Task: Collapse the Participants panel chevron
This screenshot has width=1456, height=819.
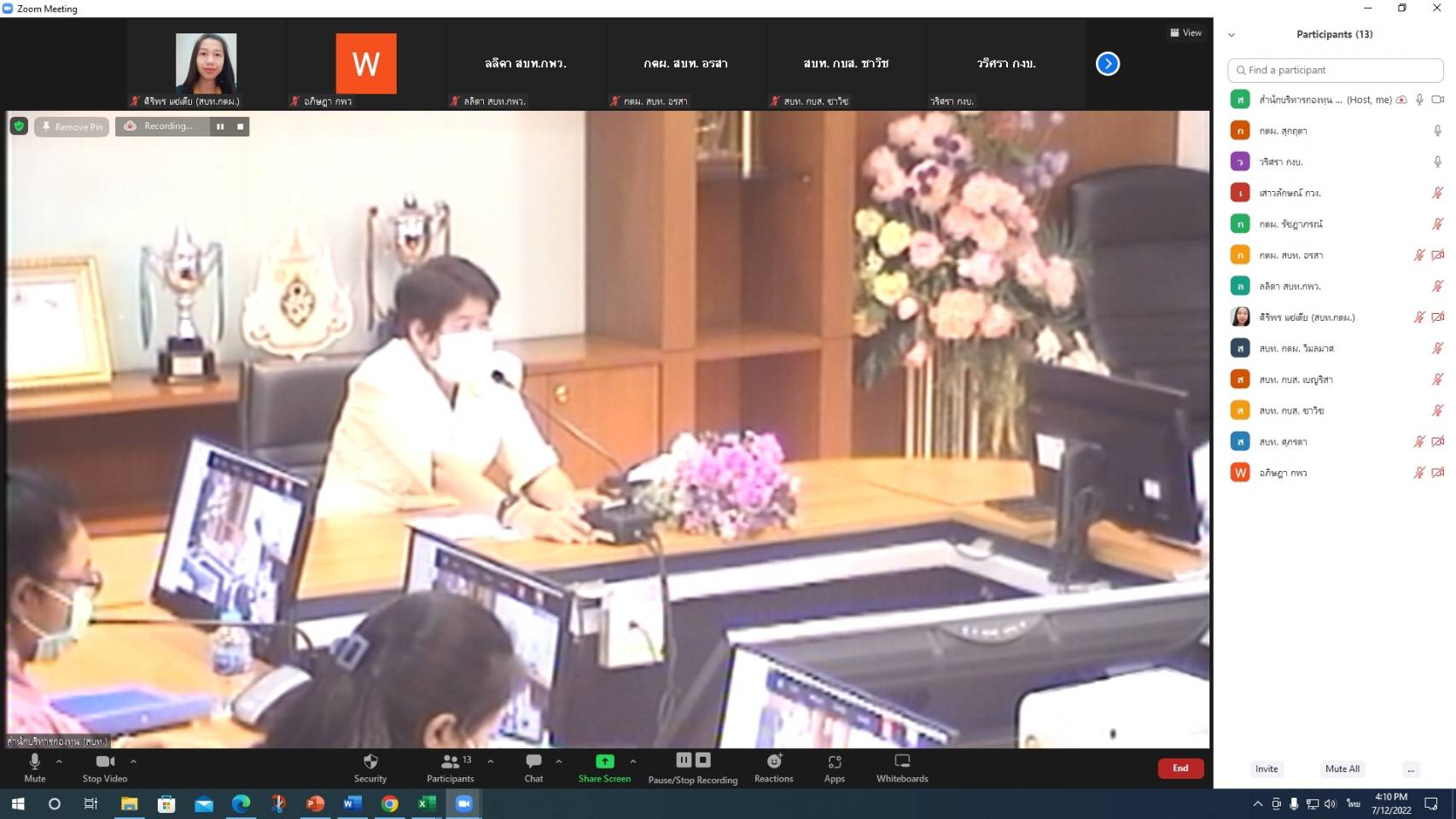Action: pos(1232,35)
